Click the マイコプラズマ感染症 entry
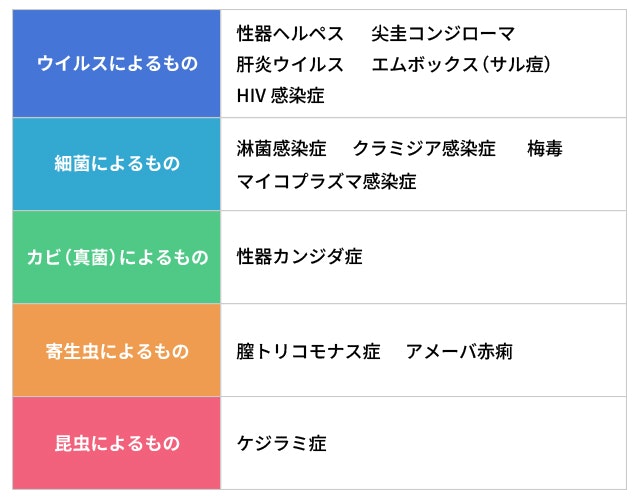 326,181
